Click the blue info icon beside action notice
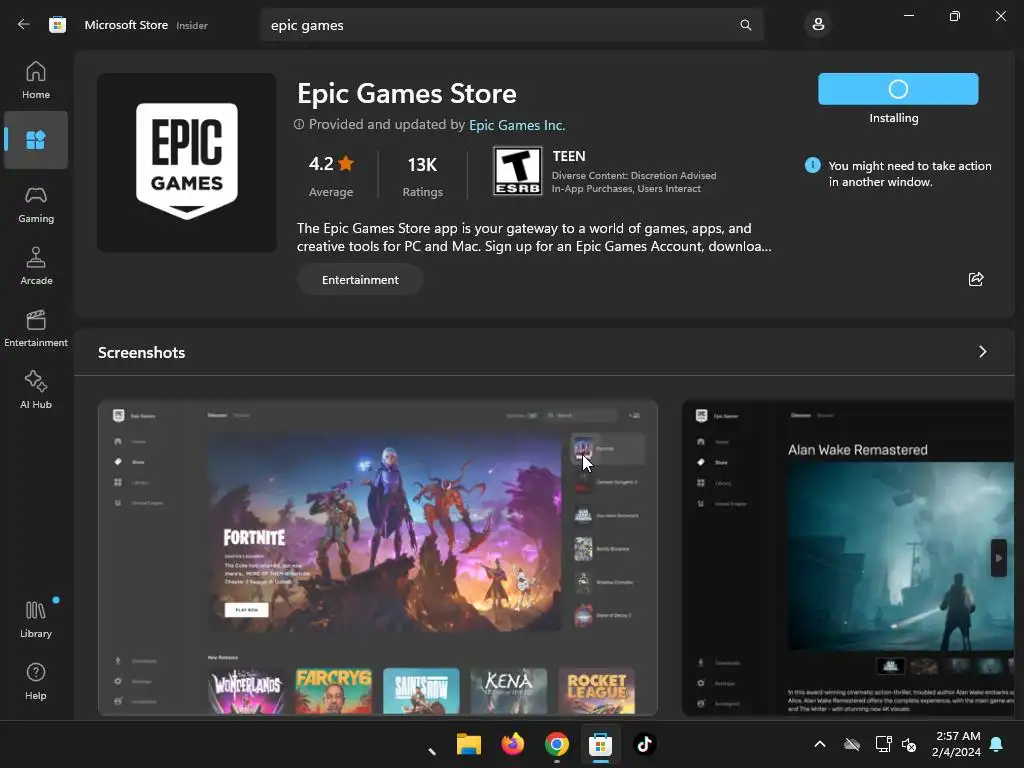1024x768 pixels. (x=812, y=165)
